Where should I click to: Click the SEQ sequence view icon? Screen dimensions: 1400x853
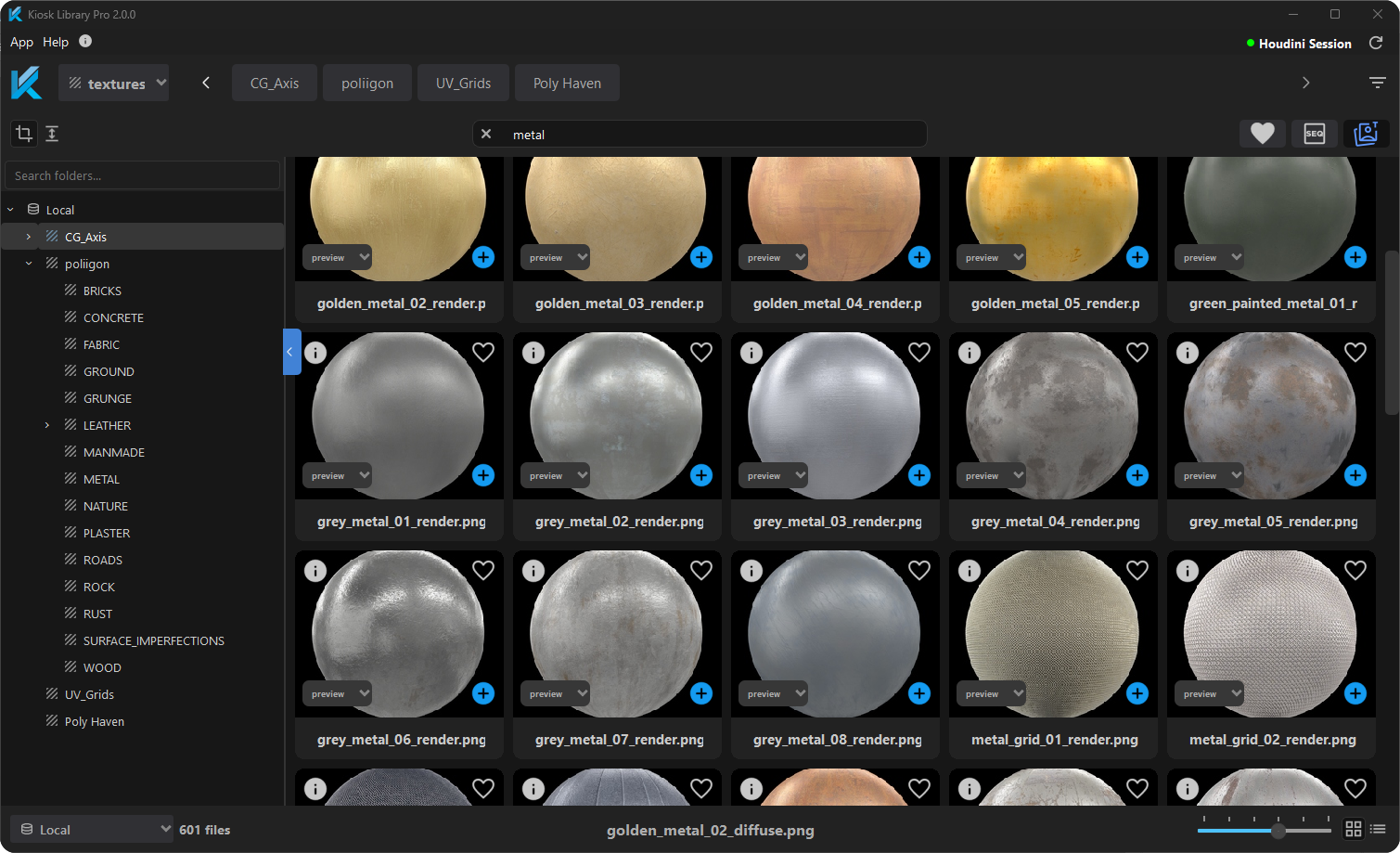click(x=1314, y=134)
